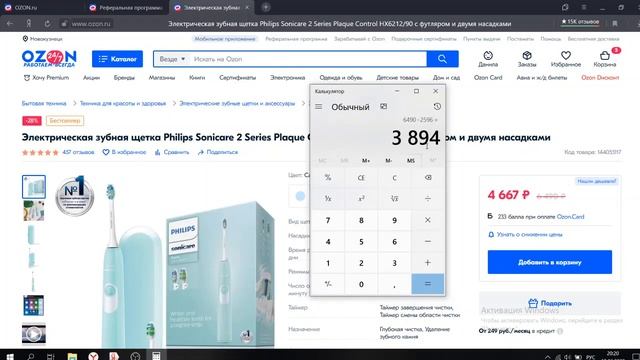Select the first product thumbnail

pyautogui.click(x=34, y=187)
